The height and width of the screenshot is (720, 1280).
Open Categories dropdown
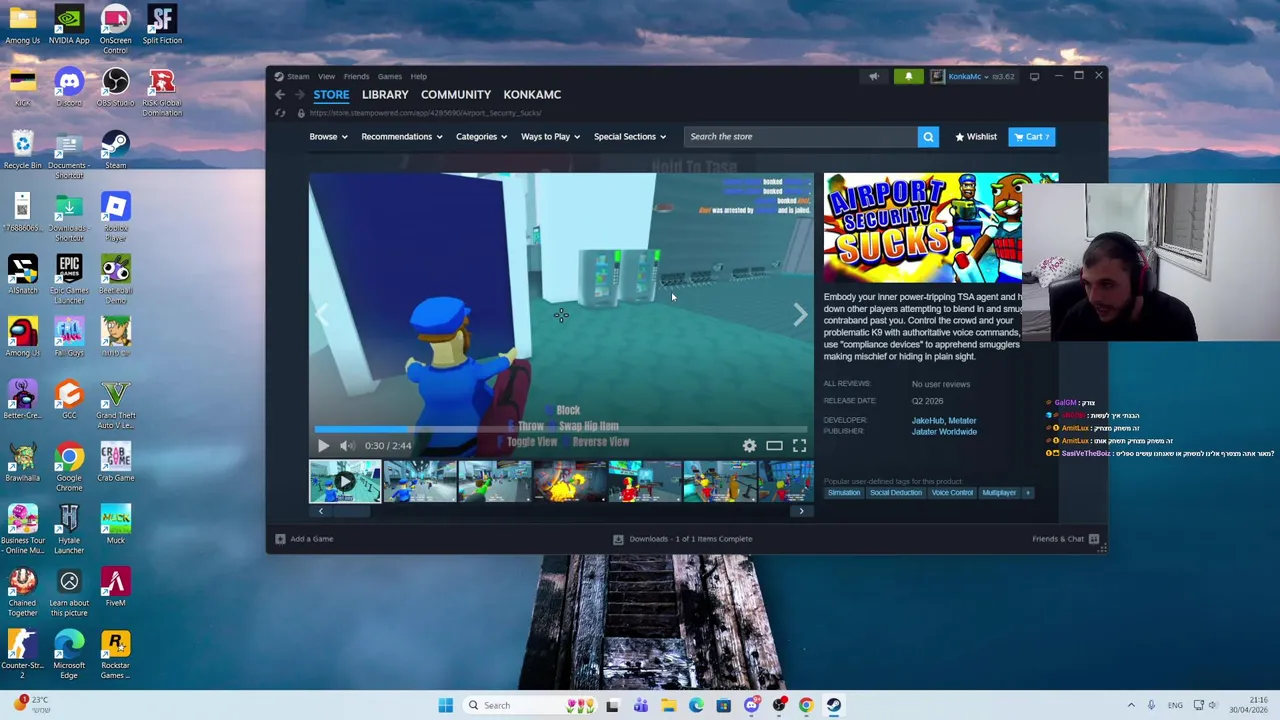click(482, 137)
